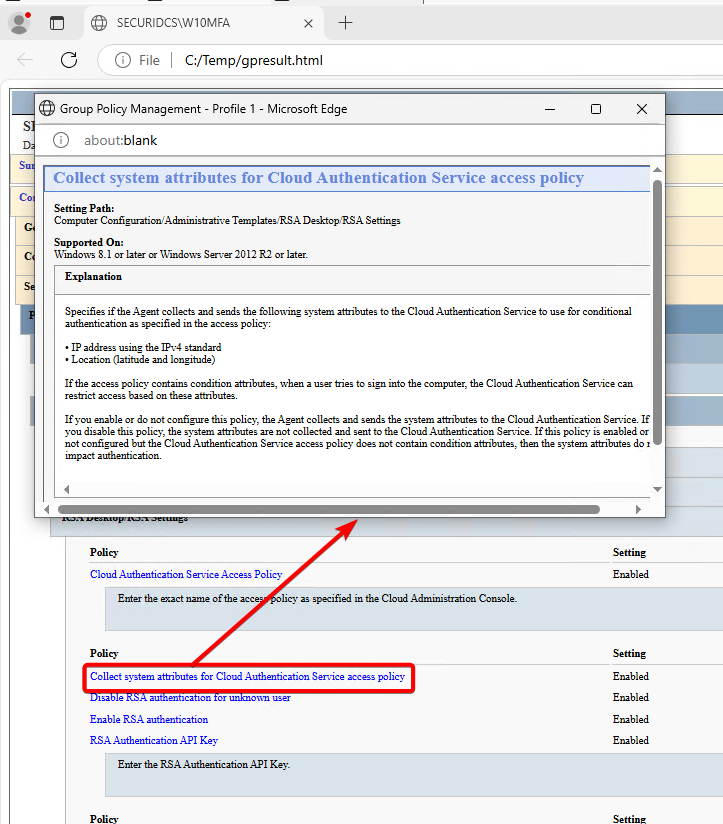The width and height of the screenshot is (723, 824).
Task: View site info icon beside File label
Action: point(123,60)
